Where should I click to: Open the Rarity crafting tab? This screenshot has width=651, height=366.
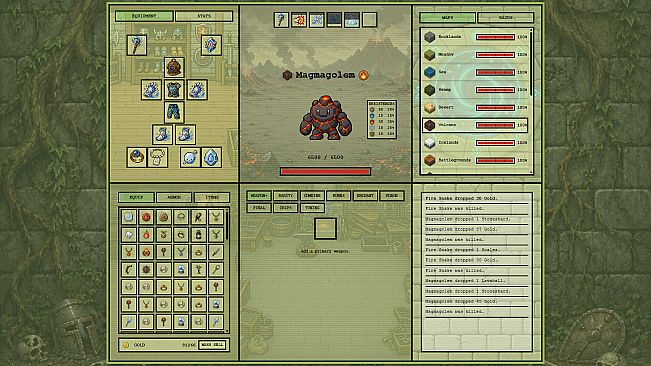click(x=286, y=195)
